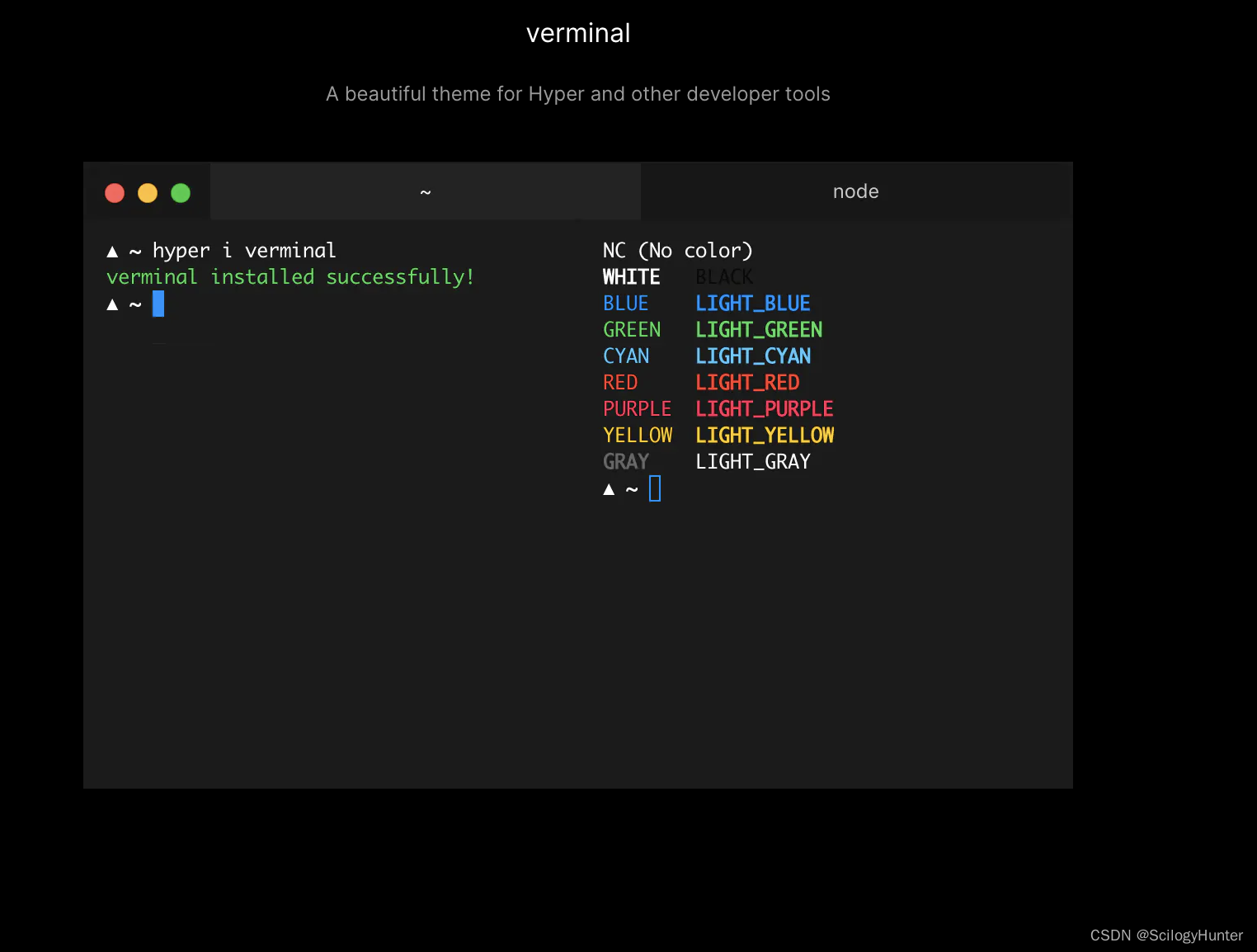
Task: Click the LIGHT_GREEN color label
Action: [x=759, y=330]
